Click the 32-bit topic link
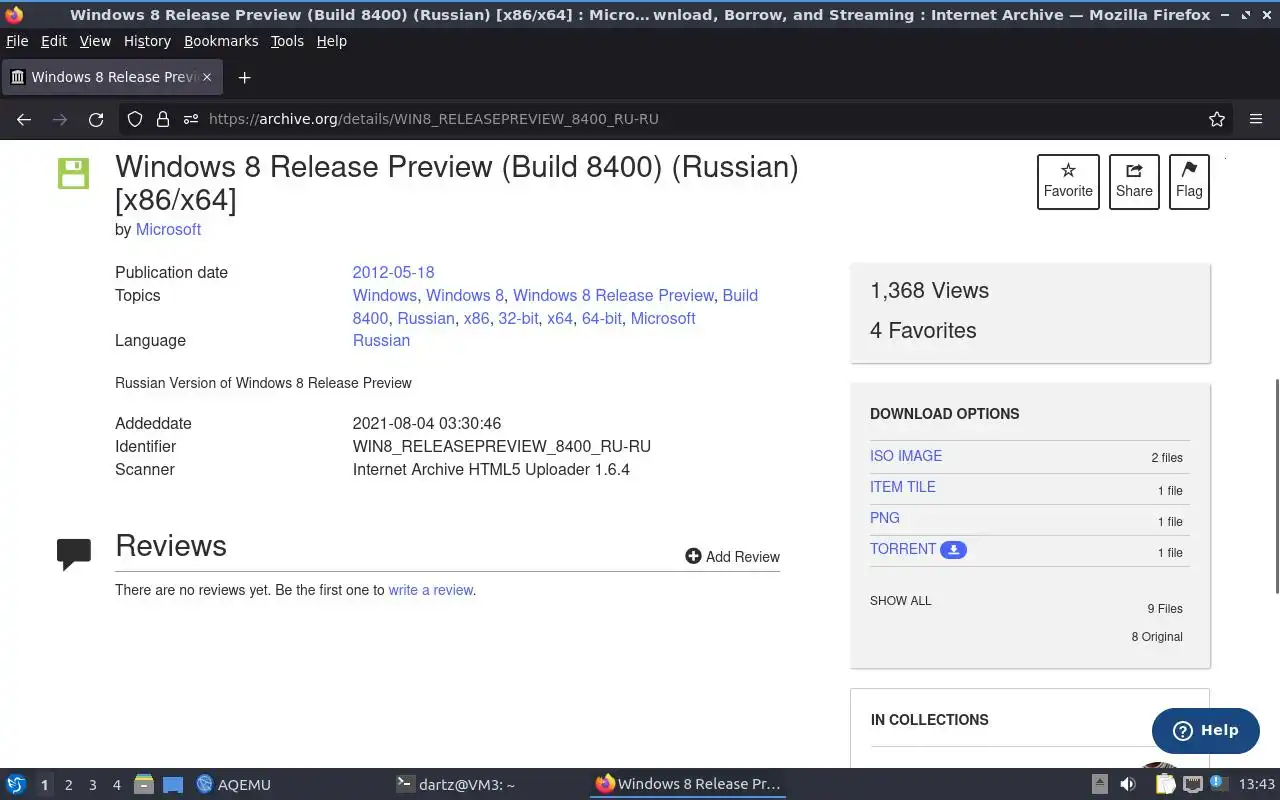Image resolution: width=1280 pixels, height=800 pixels. click(518, 318)
